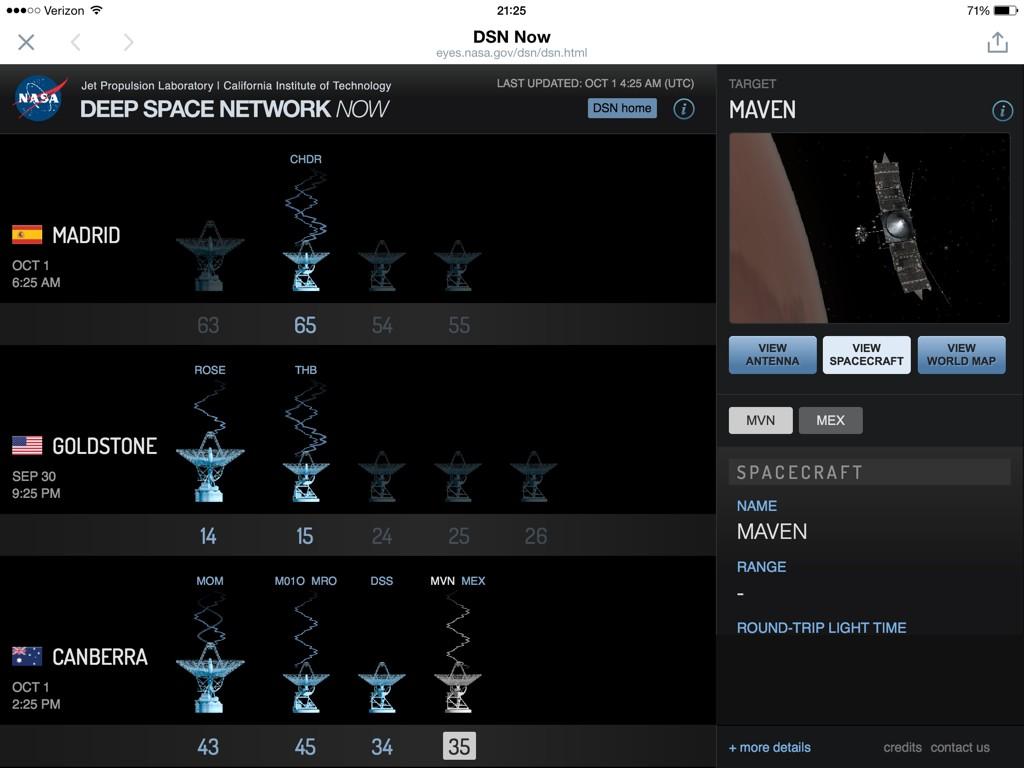
Task: Tap the battery indicator in the status bar
Action: [x=1004, y=10]
